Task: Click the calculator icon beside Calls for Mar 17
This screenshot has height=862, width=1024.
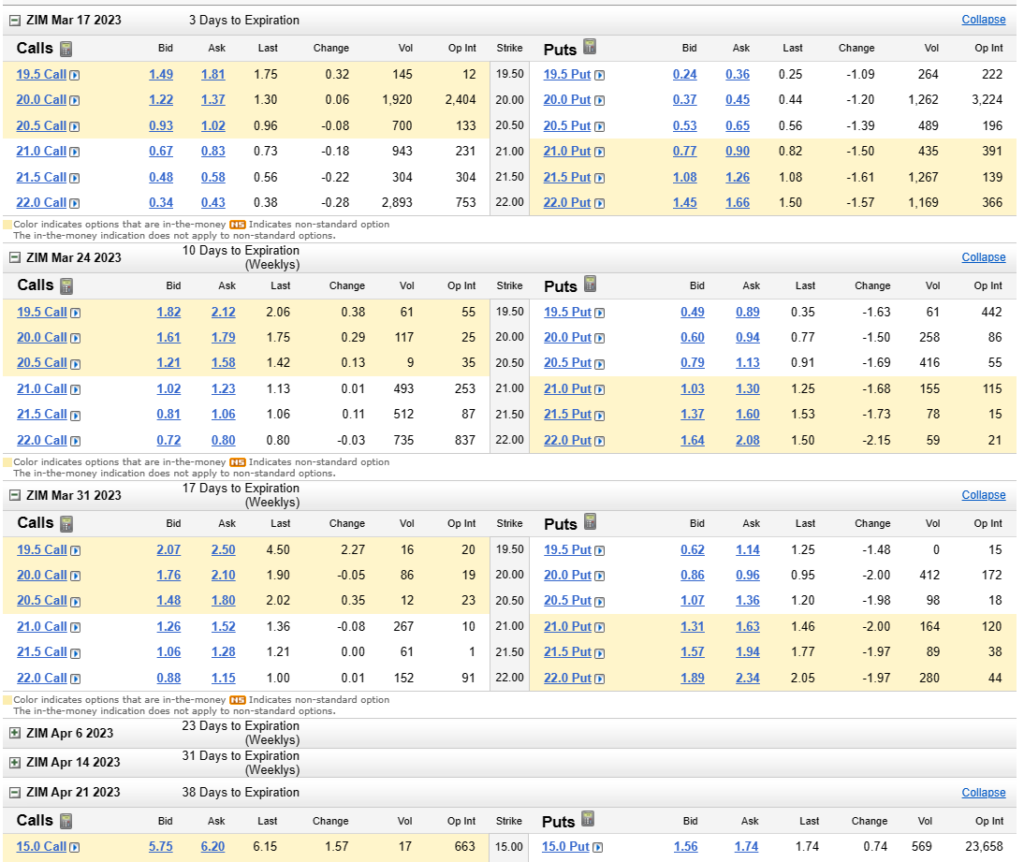Action: pos(66,49)
